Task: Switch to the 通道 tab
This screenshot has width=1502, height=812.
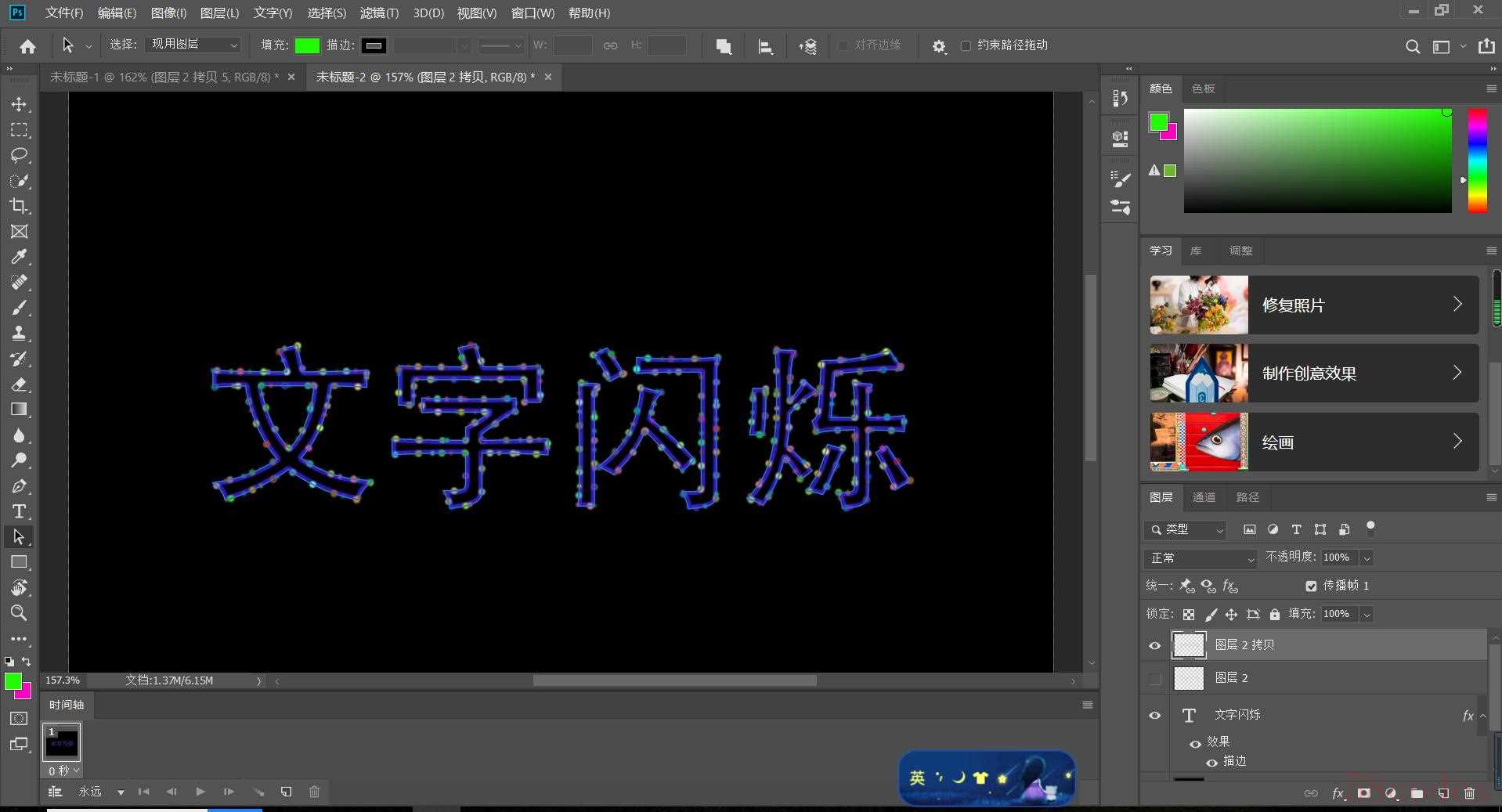Action: click(1204, 497)
